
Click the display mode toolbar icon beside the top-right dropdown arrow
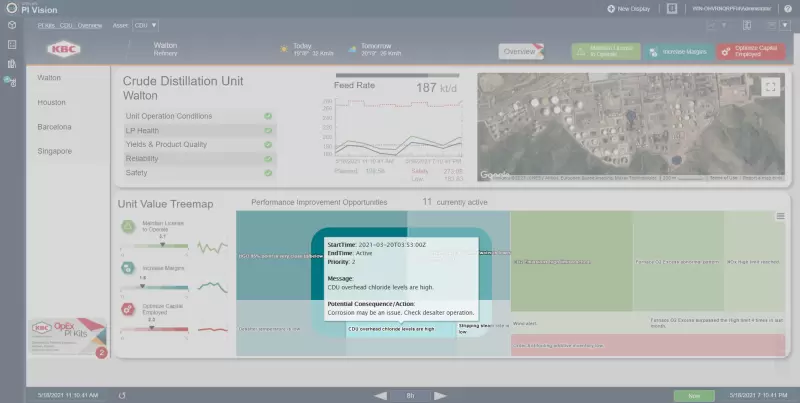pos(772,26)
